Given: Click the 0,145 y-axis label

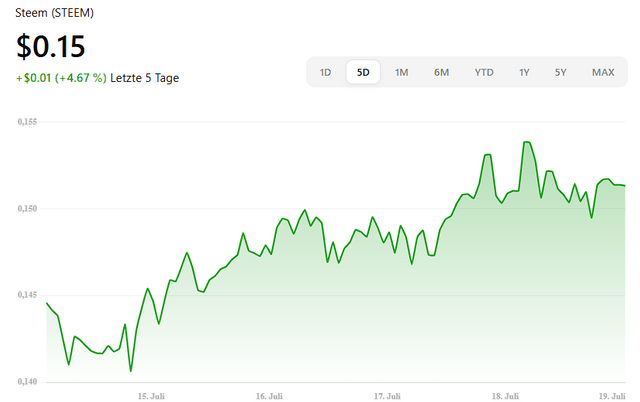Looking at the screenshot, I should 27,295.
